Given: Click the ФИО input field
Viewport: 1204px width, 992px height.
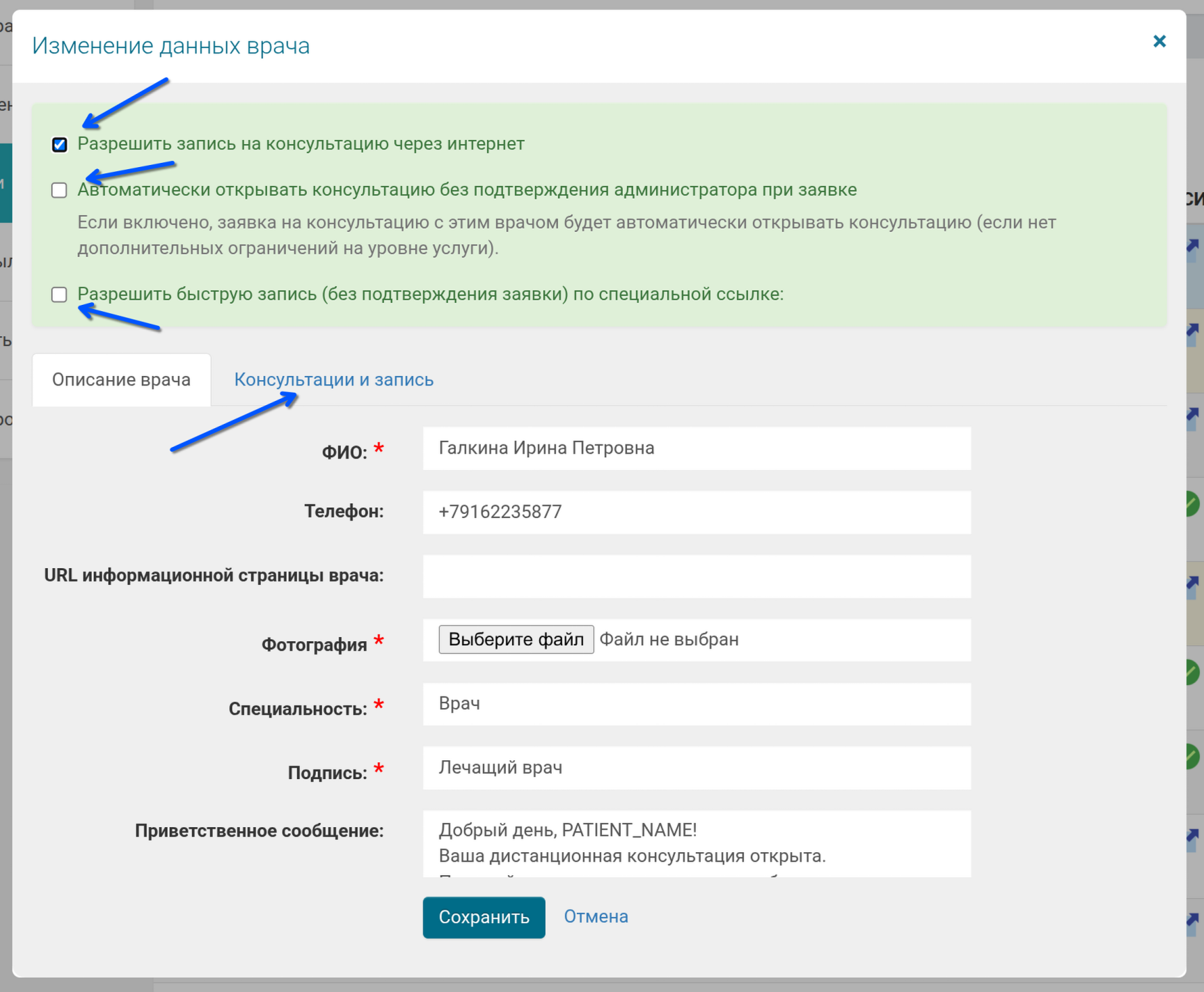Looking at the screenshot, I should pyautogui.click(x=696, y=448).
